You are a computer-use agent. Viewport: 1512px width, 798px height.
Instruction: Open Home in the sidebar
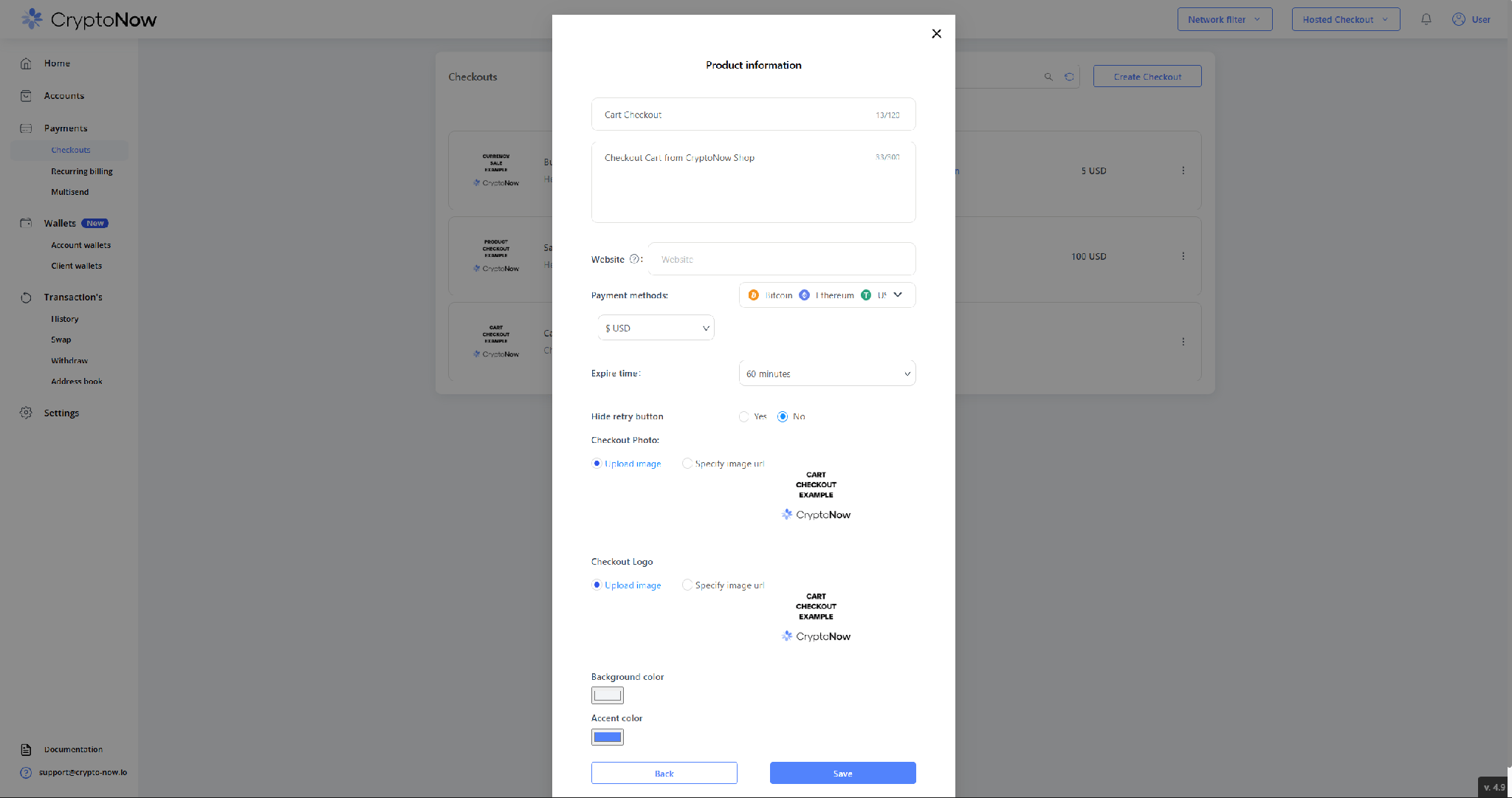[x=57, y=63]
